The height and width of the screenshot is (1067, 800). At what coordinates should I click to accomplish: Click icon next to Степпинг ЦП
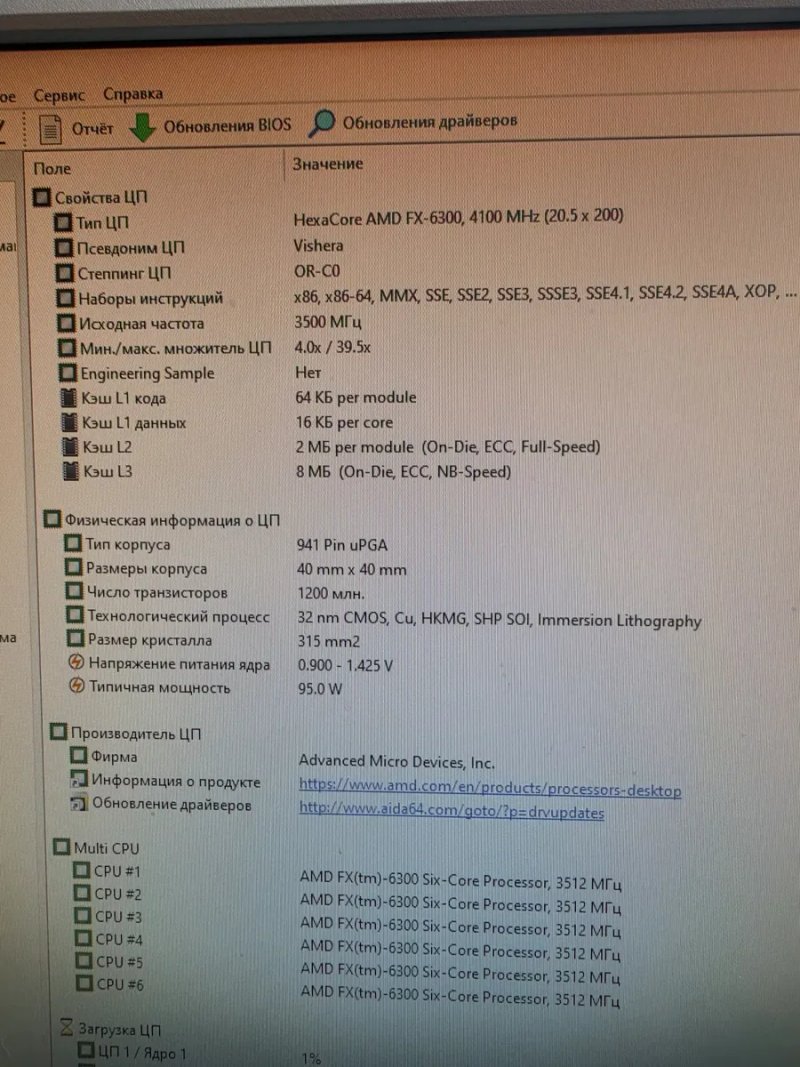pyautogui.click(x=64, y=273)
